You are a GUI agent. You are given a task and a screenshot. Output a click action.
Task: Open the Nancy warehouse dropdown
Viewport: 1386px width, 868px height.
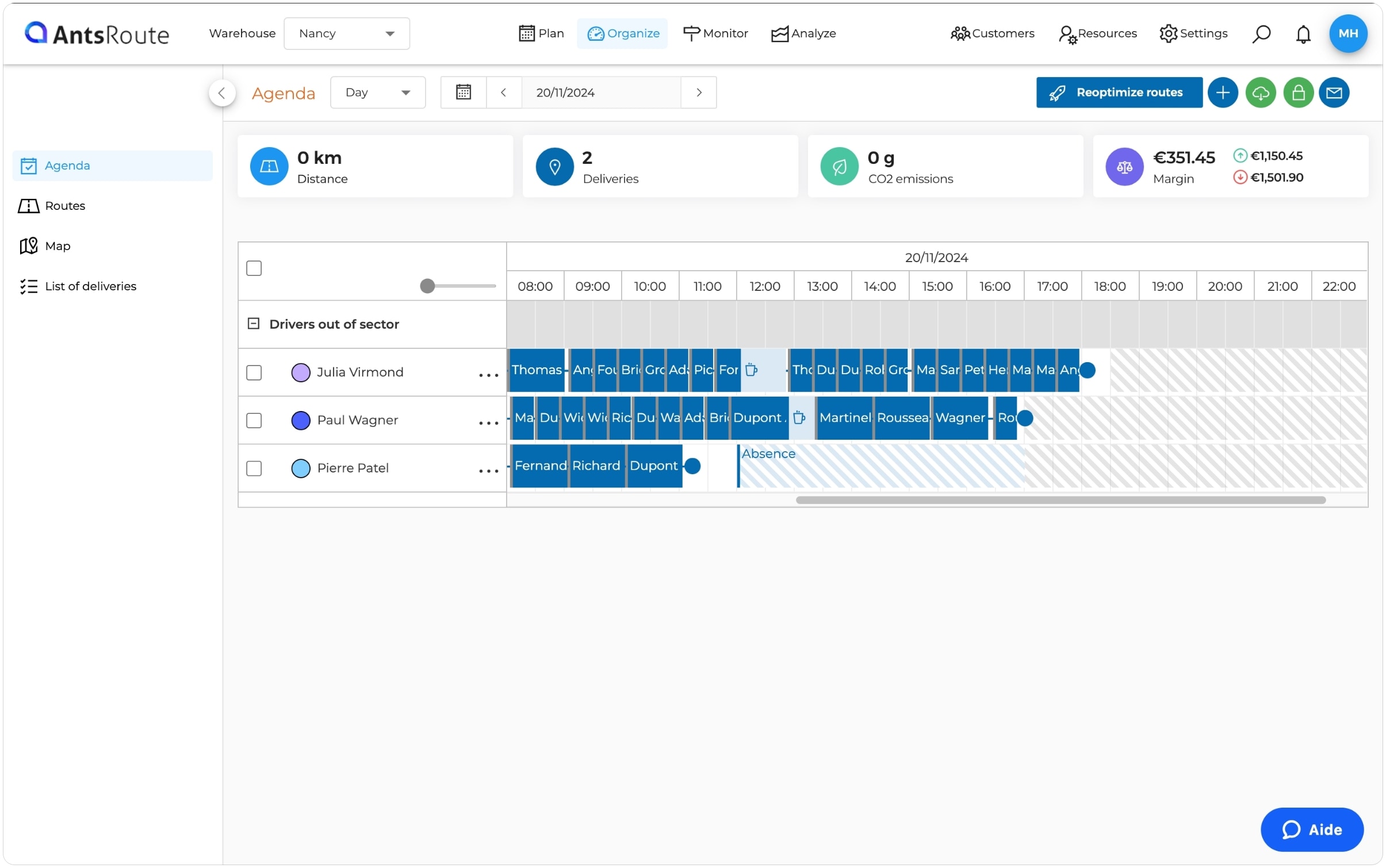346,33
